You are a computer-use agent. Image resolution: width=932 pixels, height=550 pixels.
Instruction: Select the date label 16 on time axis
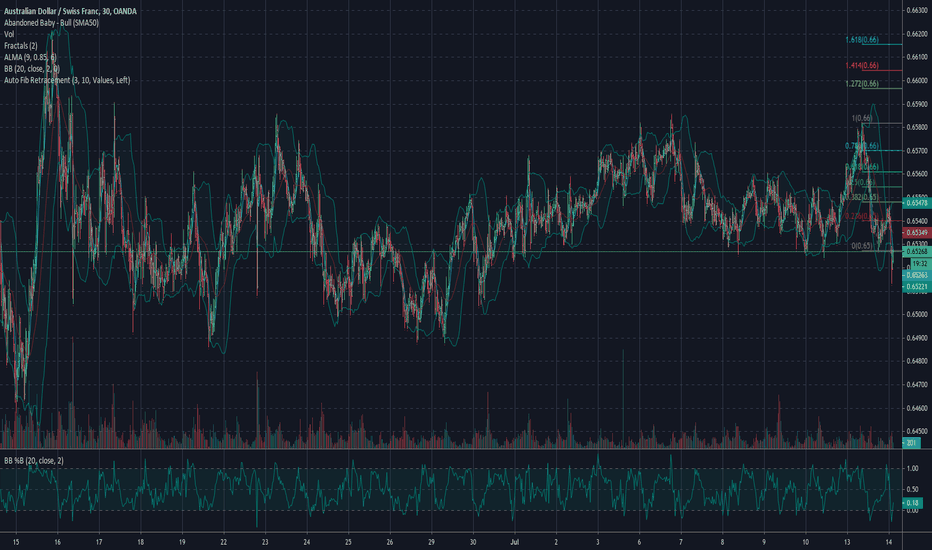[57, 542]
